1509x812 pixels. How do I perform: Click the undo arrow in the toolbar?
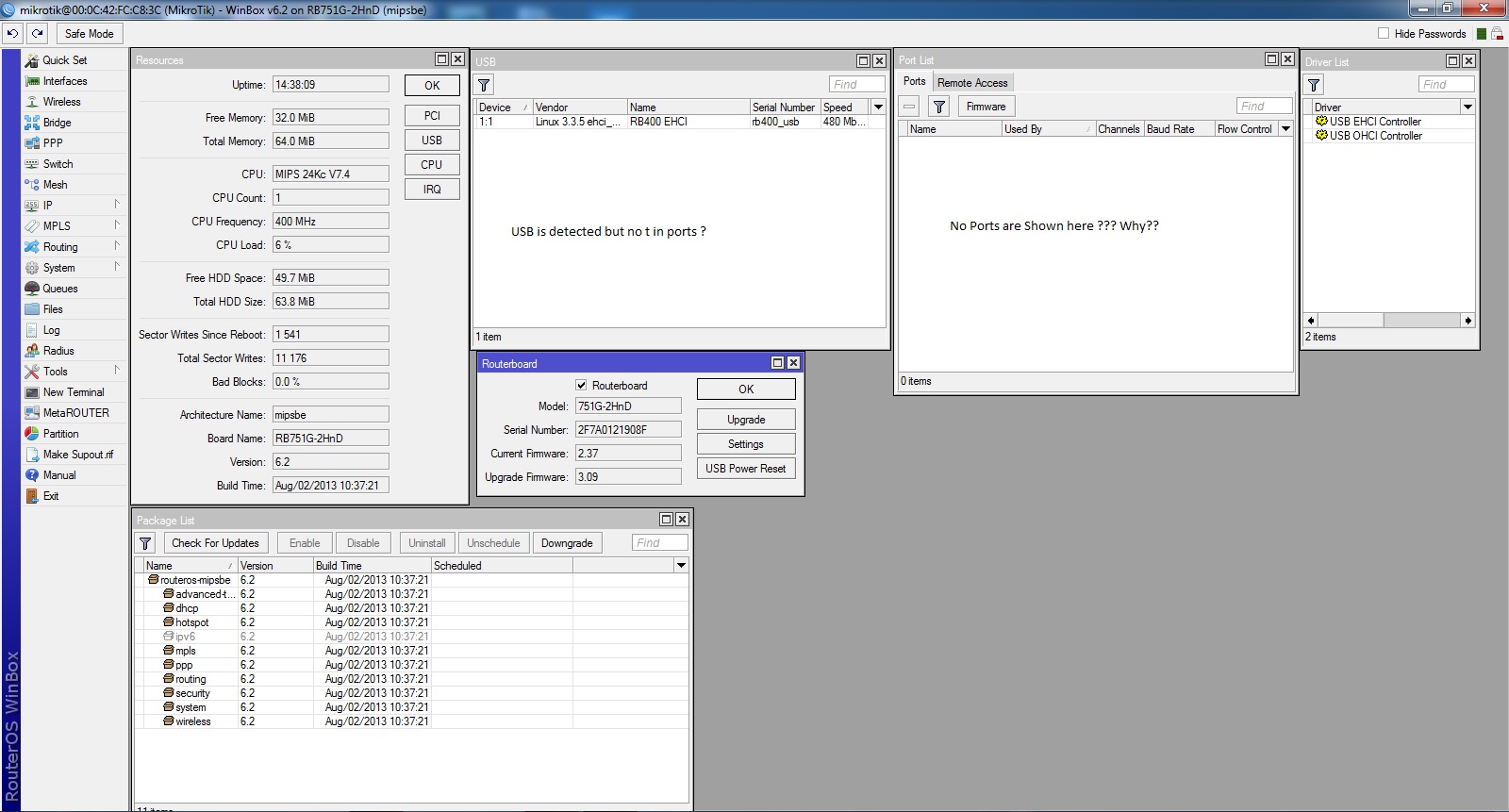[12, 33]
